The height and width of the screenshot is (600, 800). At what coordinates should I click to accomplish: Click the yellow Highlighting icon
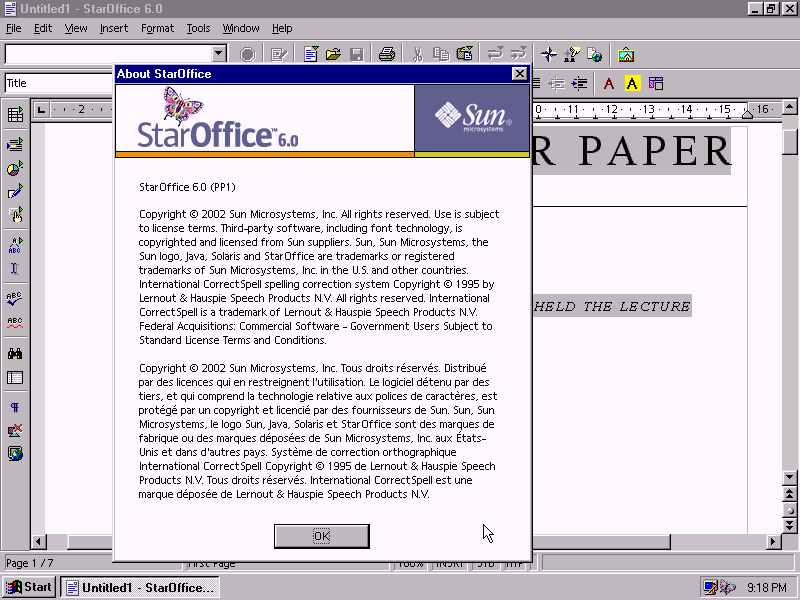[632, 83]
